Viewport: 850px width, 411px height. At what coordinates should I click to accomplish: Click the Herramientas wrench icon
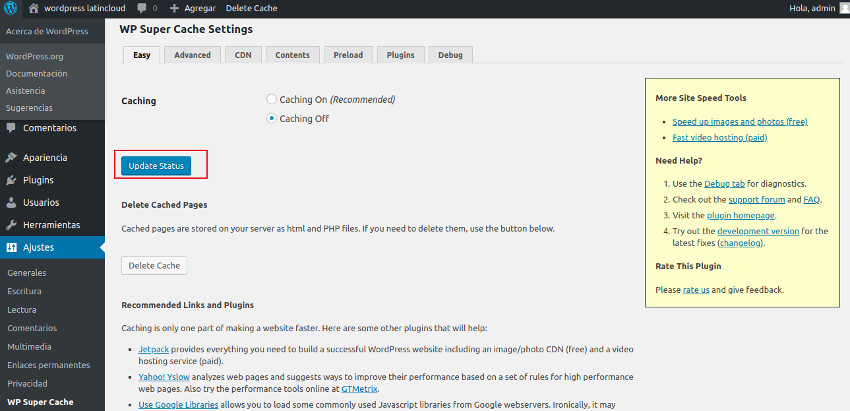point(11,225)
